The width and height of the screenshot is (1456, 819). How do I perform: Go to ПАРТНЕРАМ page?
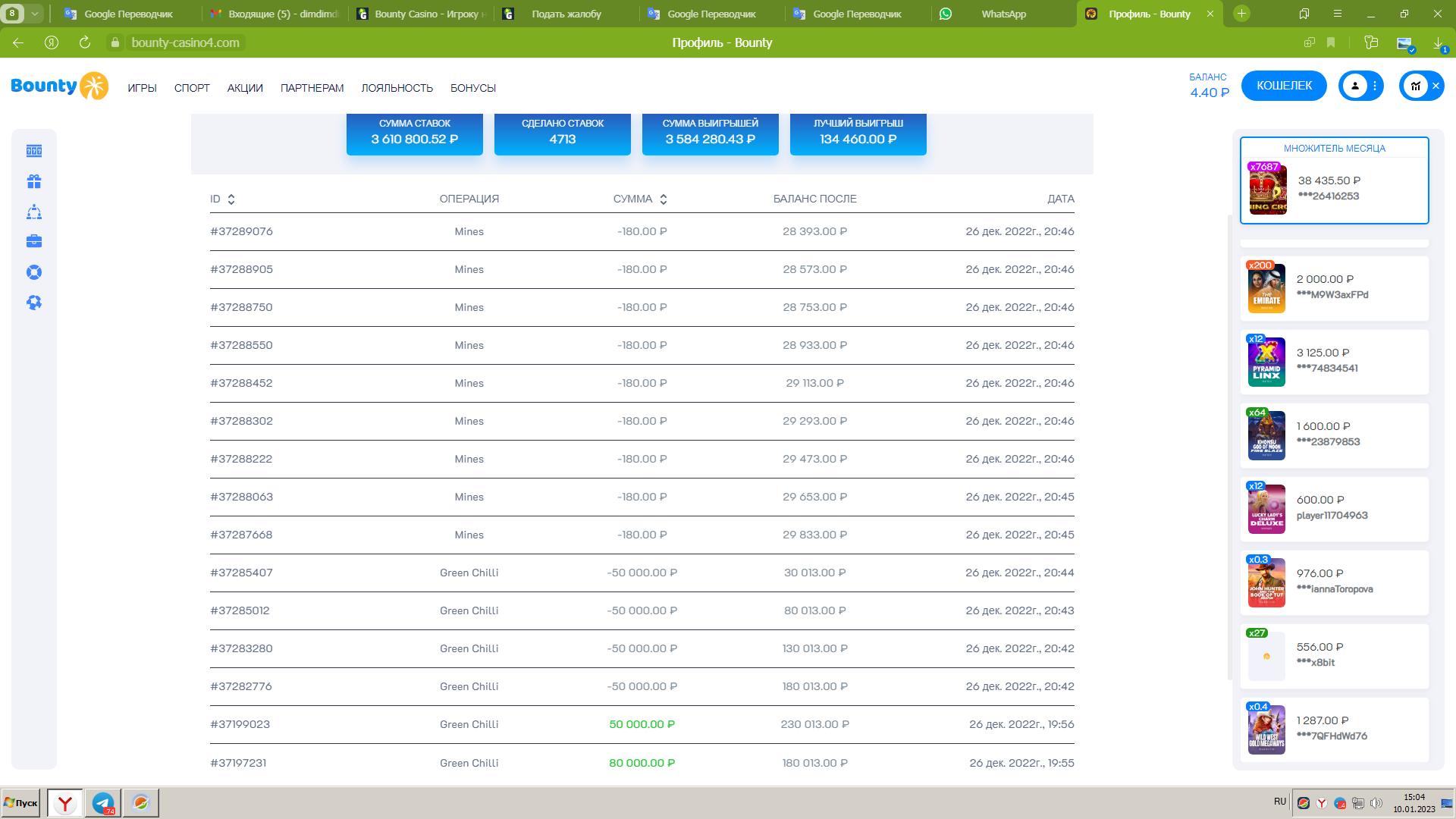[312, 88]
